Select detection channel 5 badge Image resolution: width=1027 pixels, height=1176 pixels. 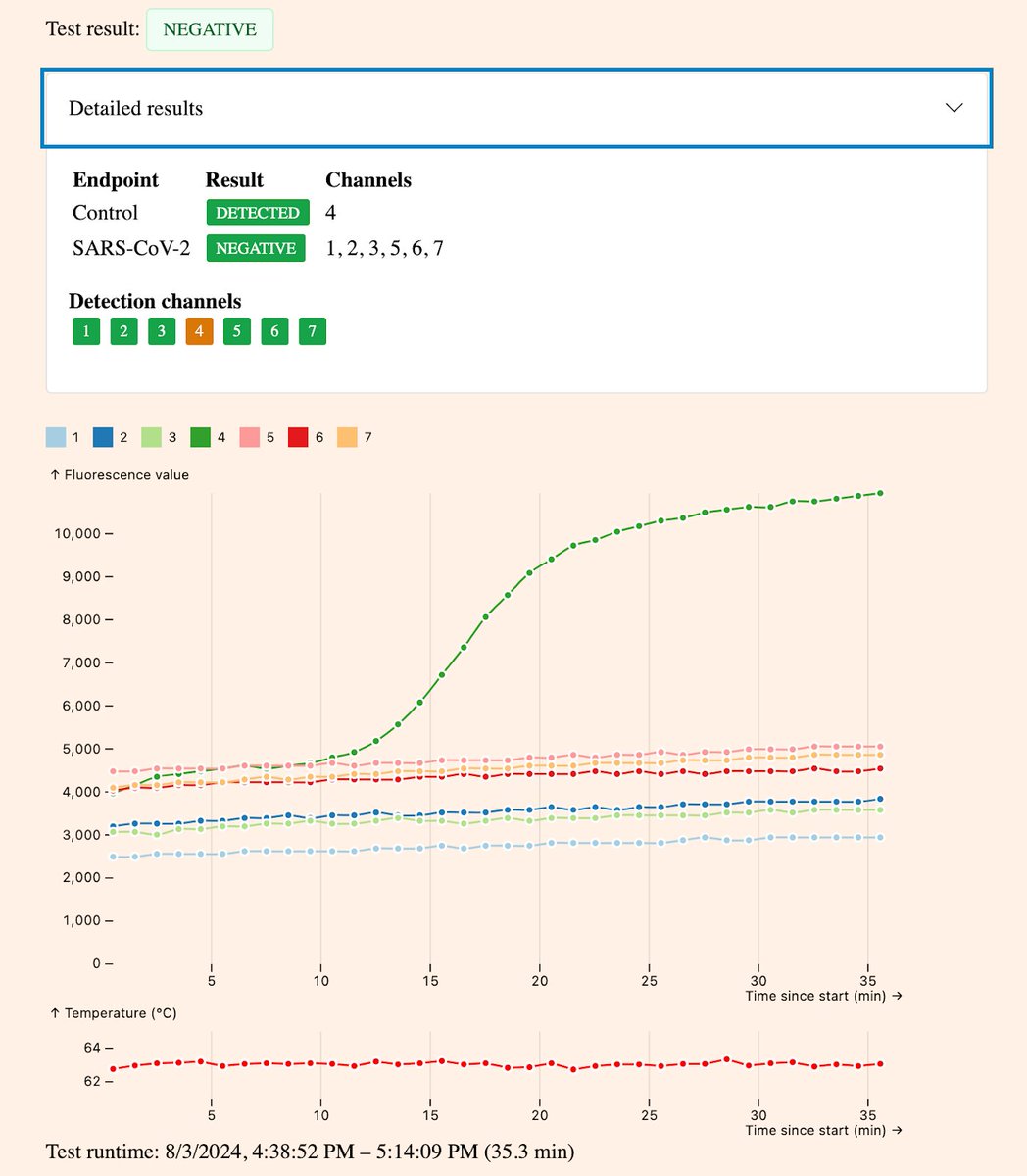[x=237, y=331]
